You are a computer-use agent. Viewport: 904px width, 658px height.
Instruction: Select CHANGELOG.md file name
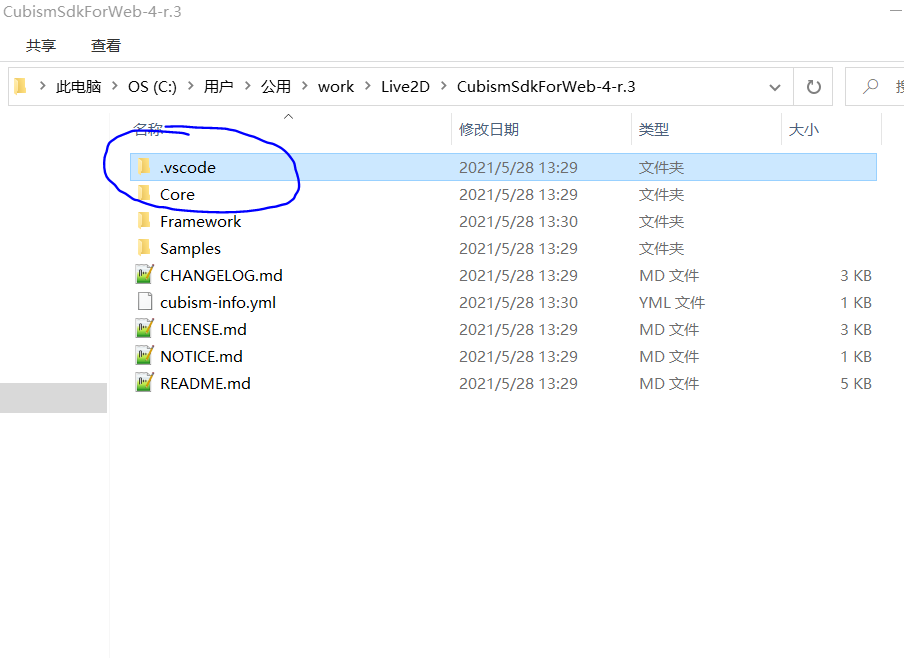(x=221, y=276)
